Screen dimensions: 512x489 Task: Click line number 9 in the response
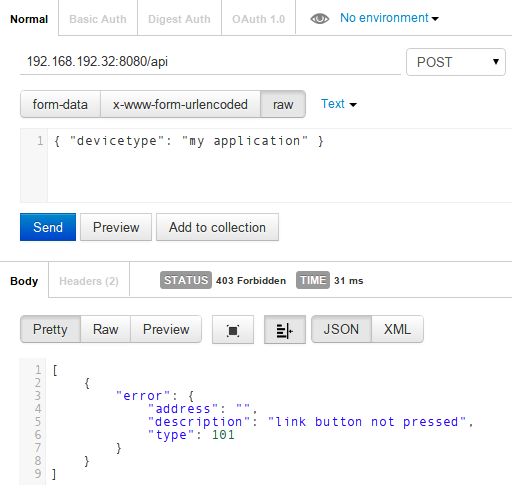pyautogui.click(x=38, y=474)
